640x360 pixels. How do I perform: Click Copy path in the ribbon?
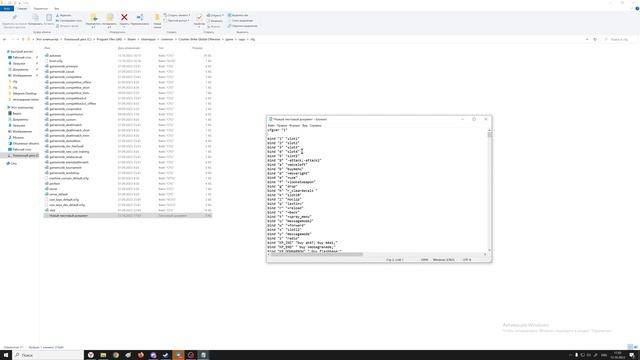pos(69,20)
